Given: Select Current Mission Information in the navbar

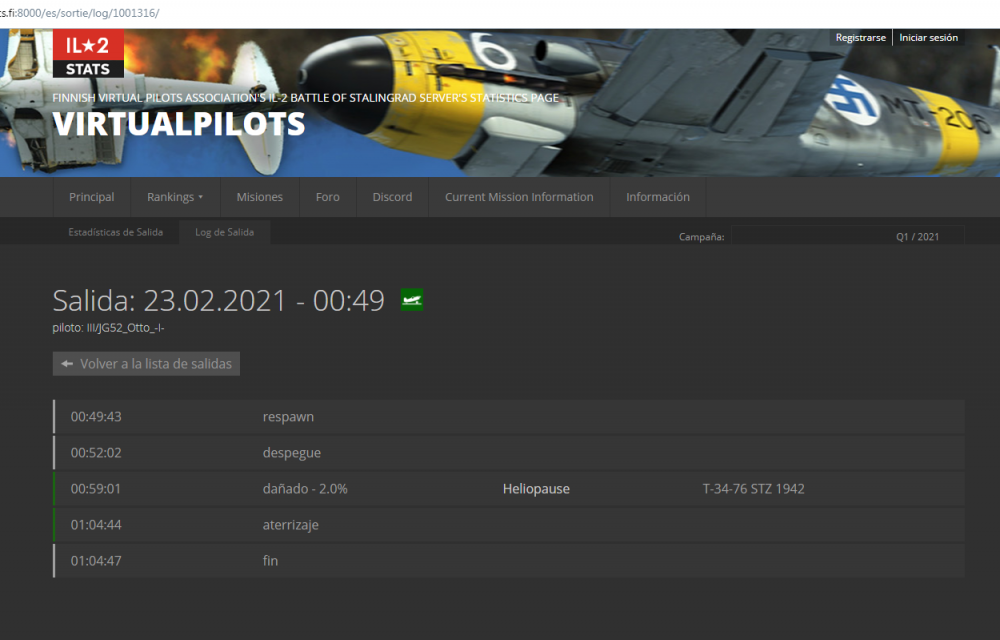Looking at the screenshot, I should click(x=519, y=197).
